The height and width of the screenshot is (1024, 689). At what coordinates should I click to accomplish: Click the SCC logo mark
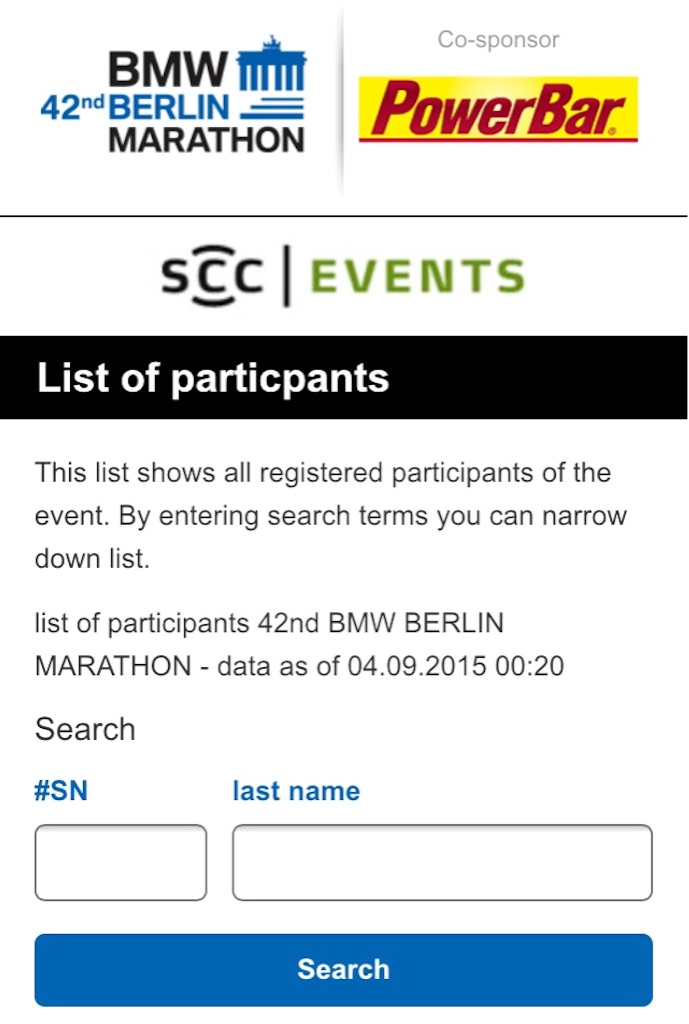pyautogui.click(x=212, y=276)
